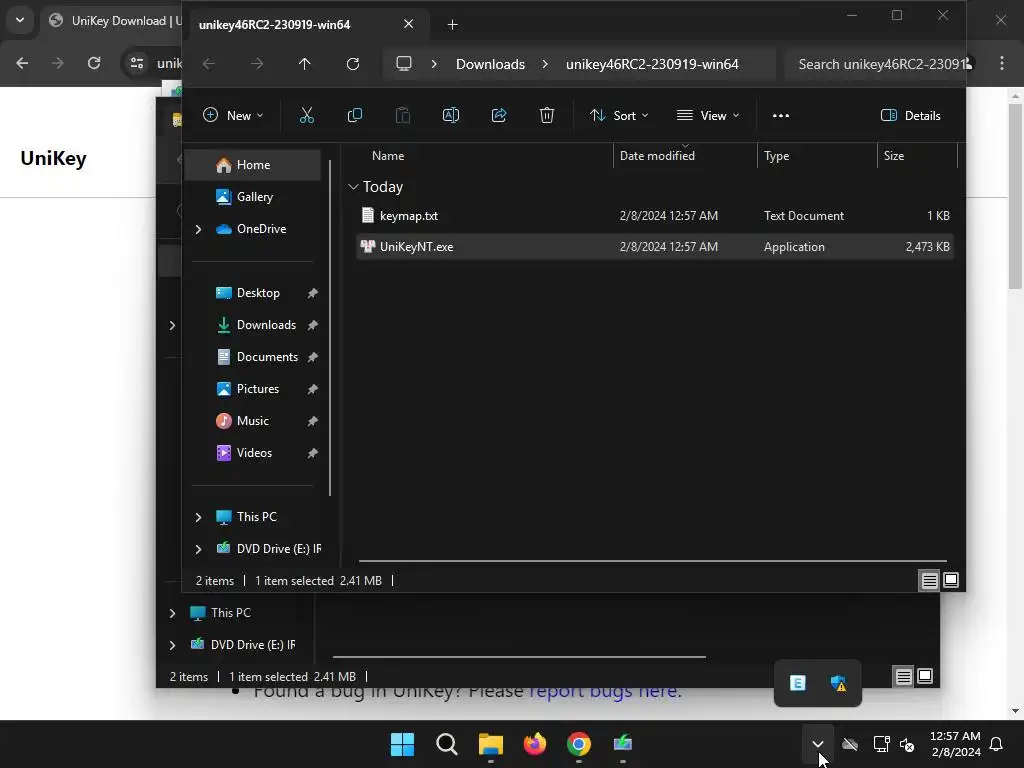Click the file list horizontal scrollbar
Screen dimensions: 1024x768
point(652,561)
